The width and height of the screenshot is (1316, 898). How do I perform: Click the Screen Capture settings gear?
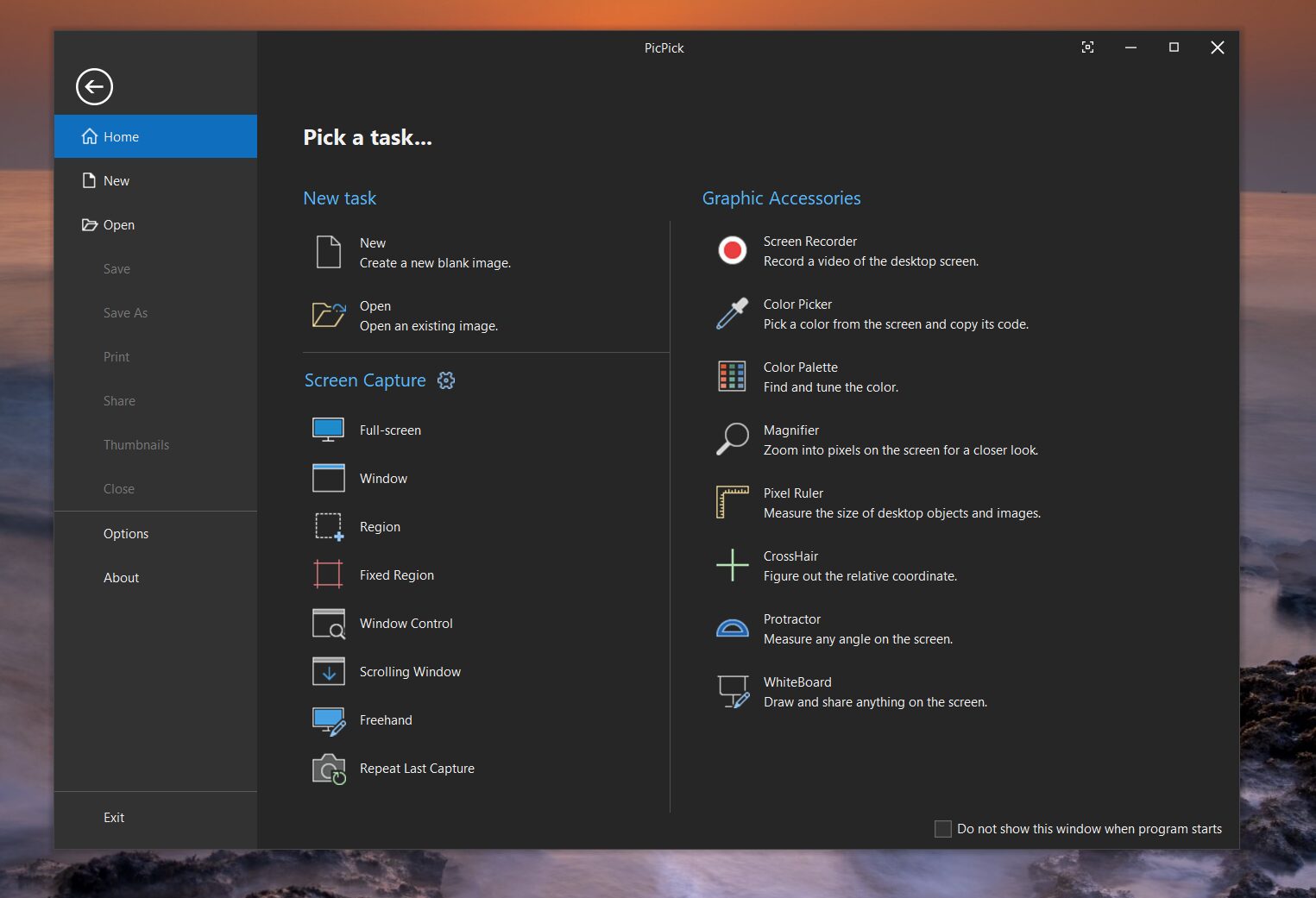pyautogui.click(x=446, y=380)
